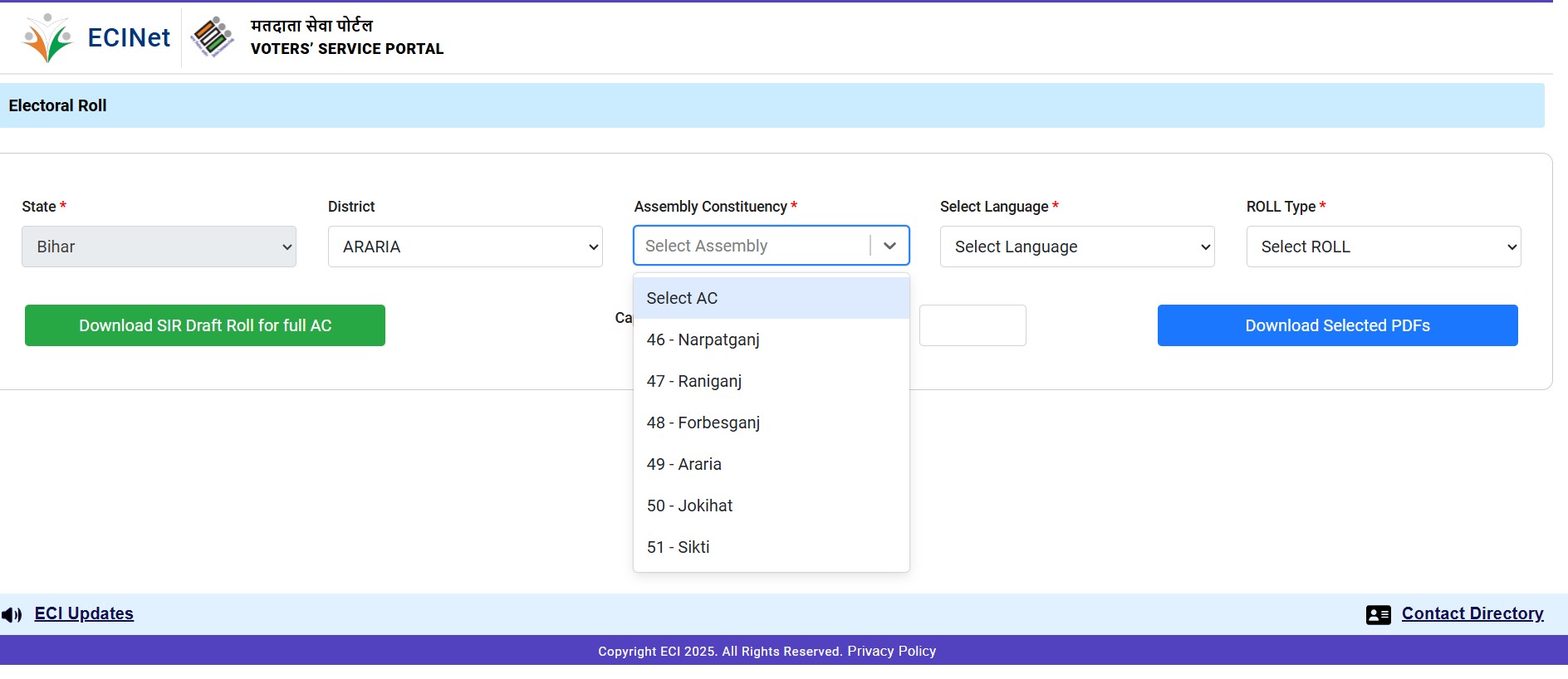Collapse the Assembly Constituency chevron arrow
1568x679 pixels.
pyautogui.click(x=889, y=246)
